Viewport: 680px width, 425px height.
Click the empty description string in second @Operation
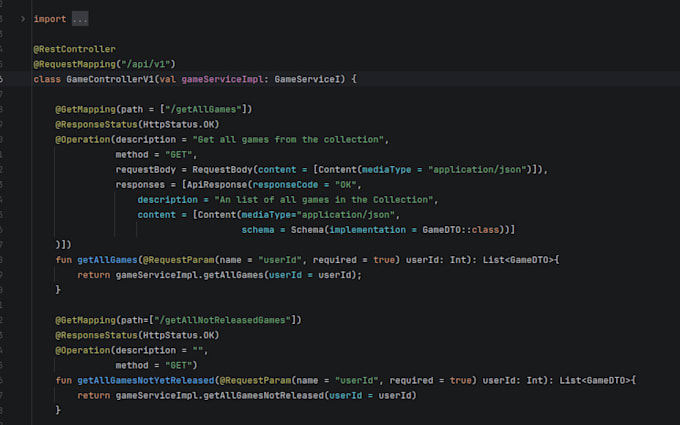198,350
